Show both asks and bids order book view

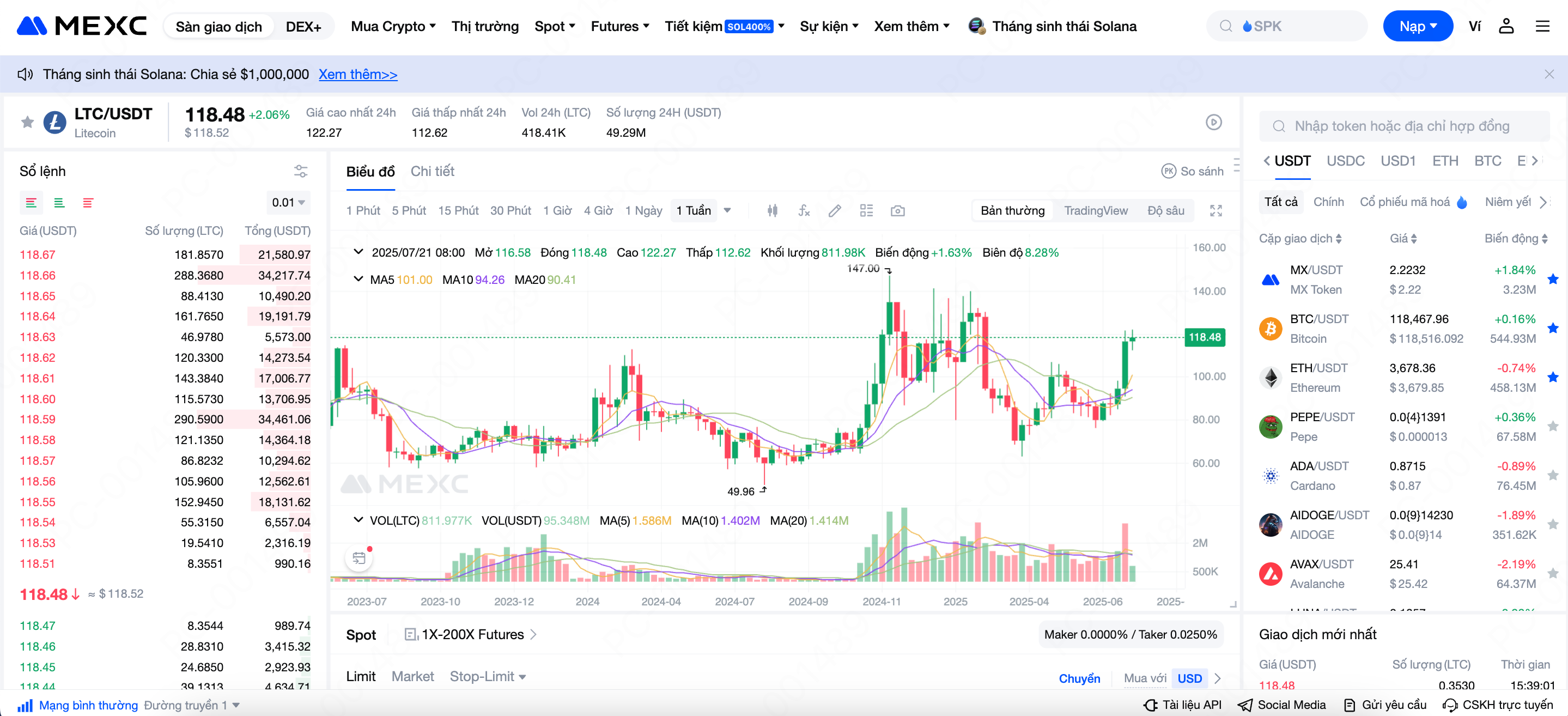pyautogui.click(x=31, y=203)
